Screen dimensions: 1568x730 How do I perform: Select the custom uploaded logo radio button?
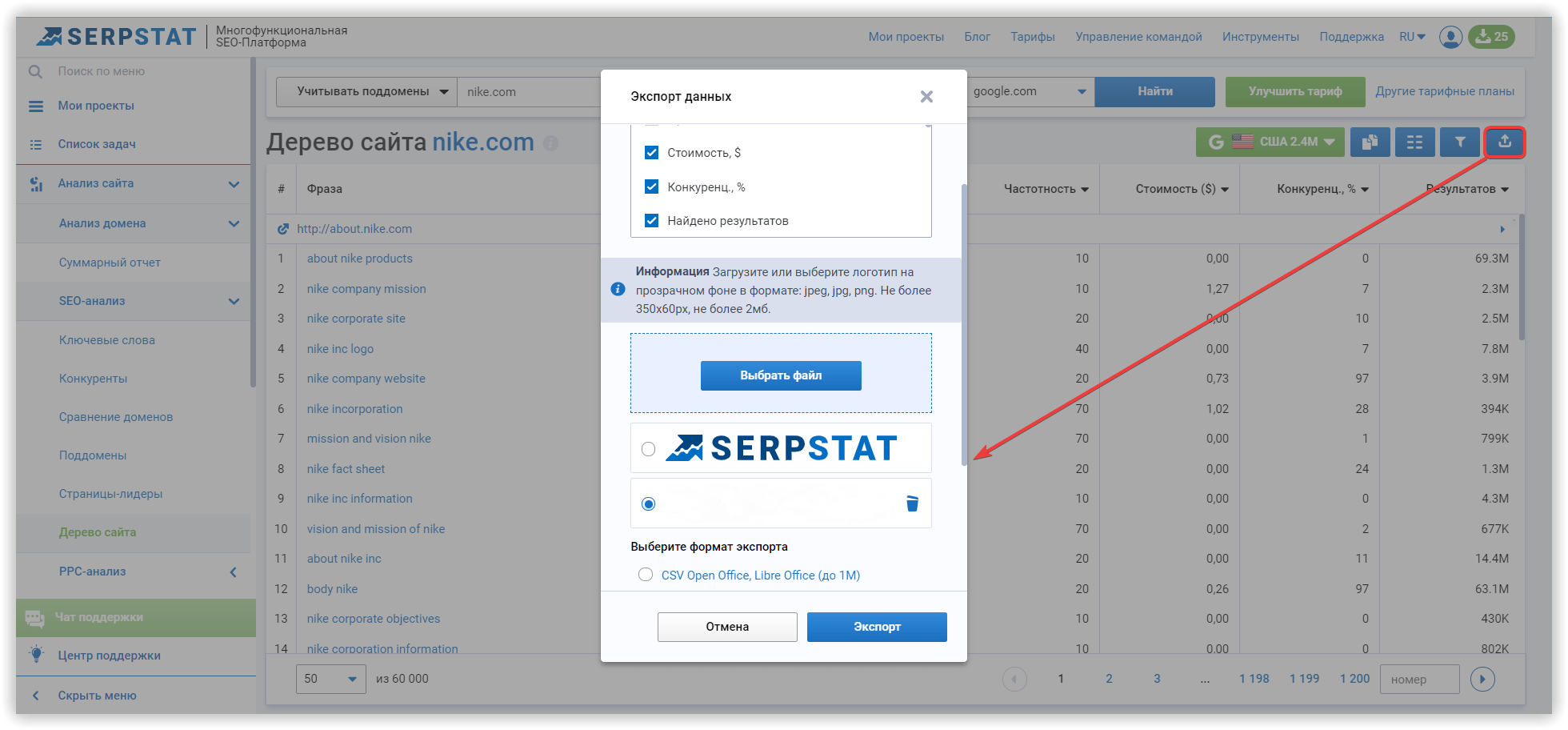click(648, 503)
